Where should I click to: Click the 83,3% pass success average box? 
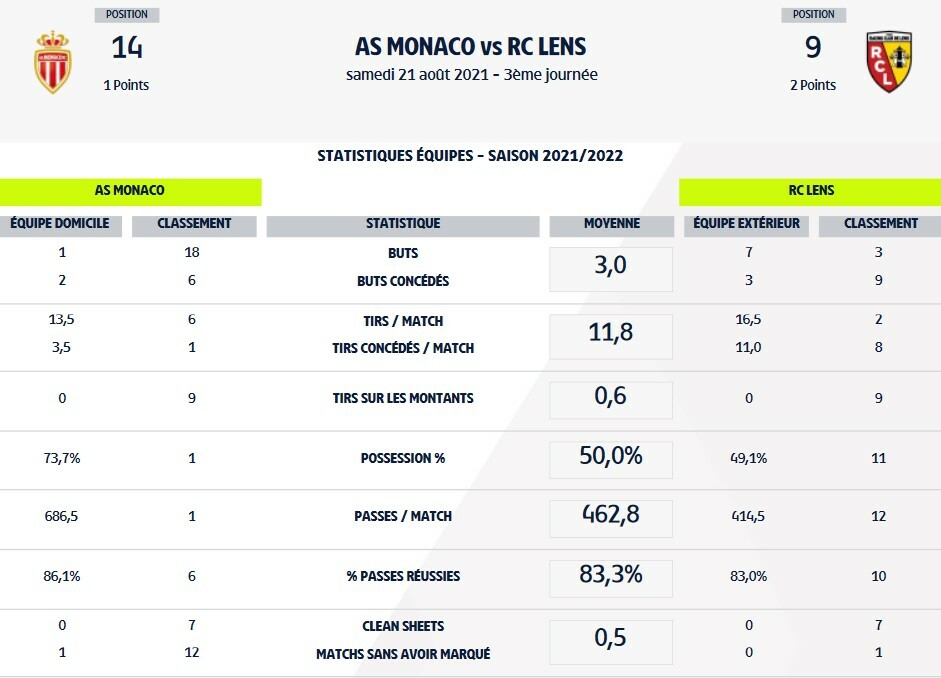pos(611,576)
